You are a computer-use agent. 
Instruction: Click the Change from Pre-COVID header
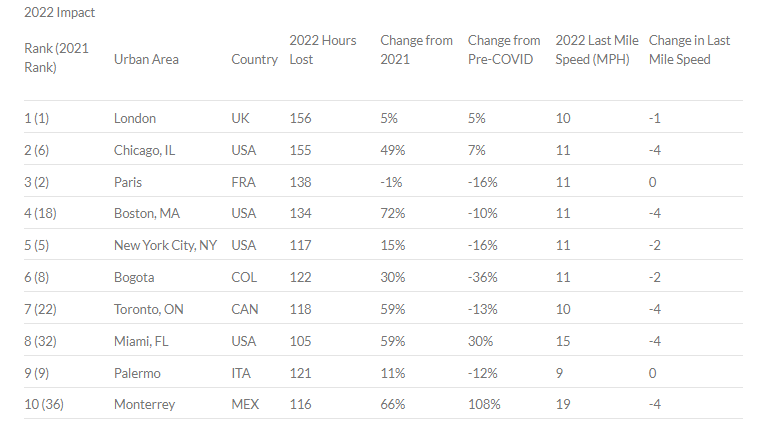coord(504,50)
